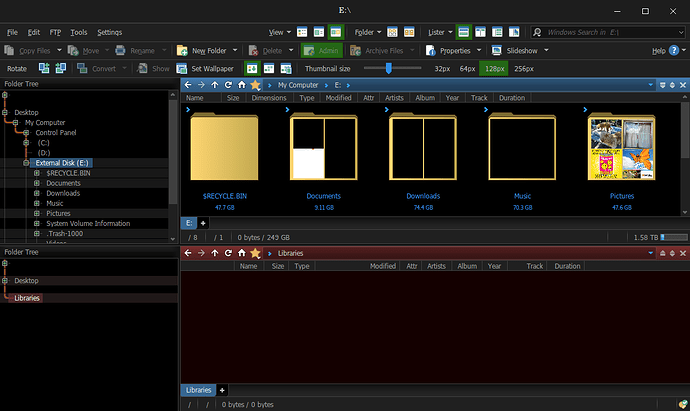690x411 pixels.
Task: Open the Settings menu
Action: [110, 32]
